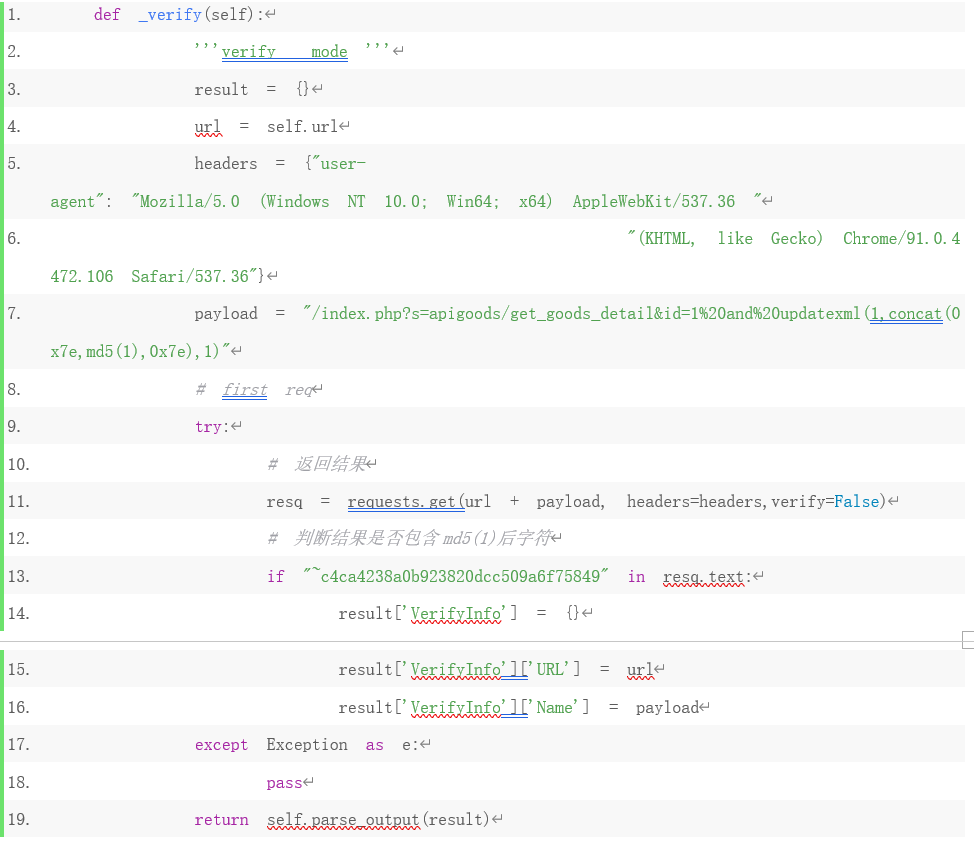Click 'self.parse_output' on line 19
The width and height of the screenshot is (974, 844).
pos(343,820)
